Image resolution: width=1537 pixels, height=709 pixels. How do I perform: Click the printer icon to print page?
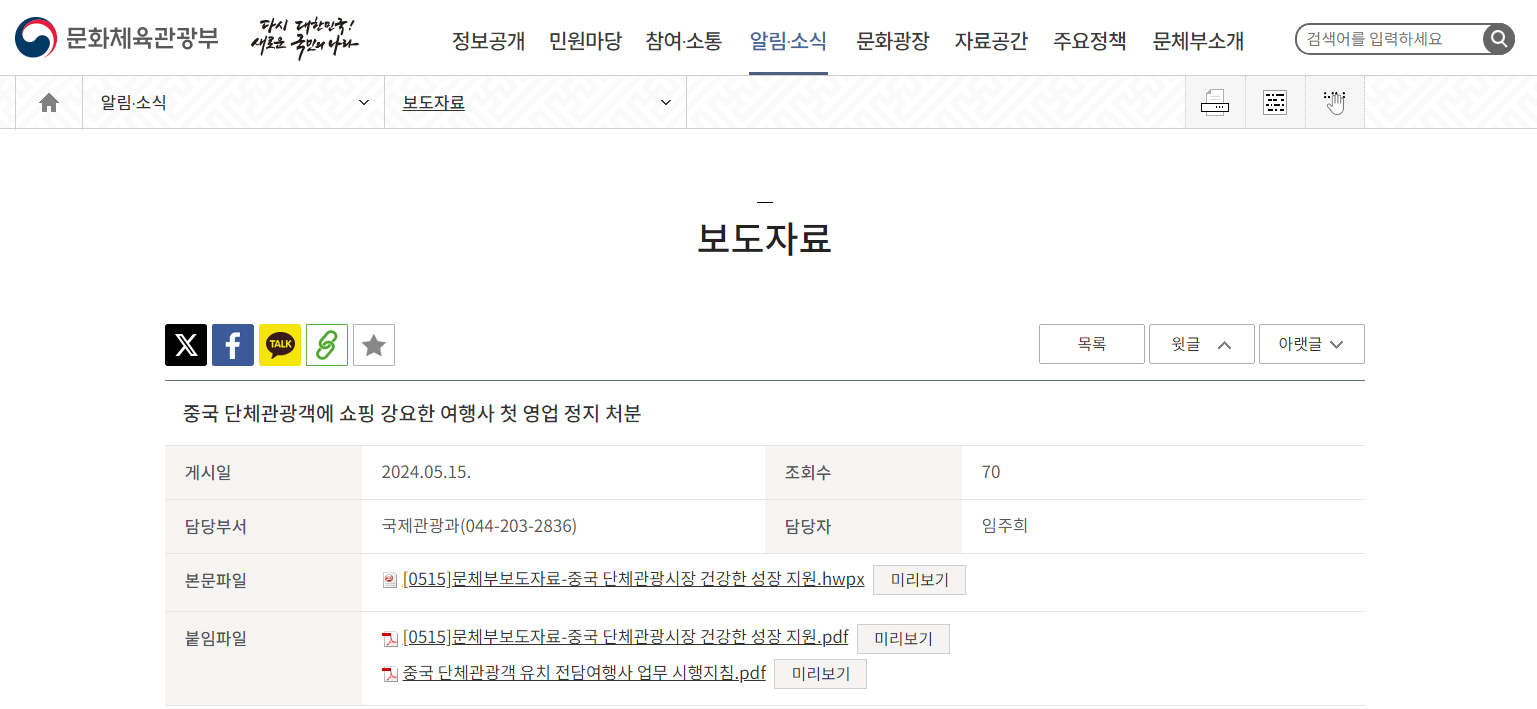[1215, 102]
